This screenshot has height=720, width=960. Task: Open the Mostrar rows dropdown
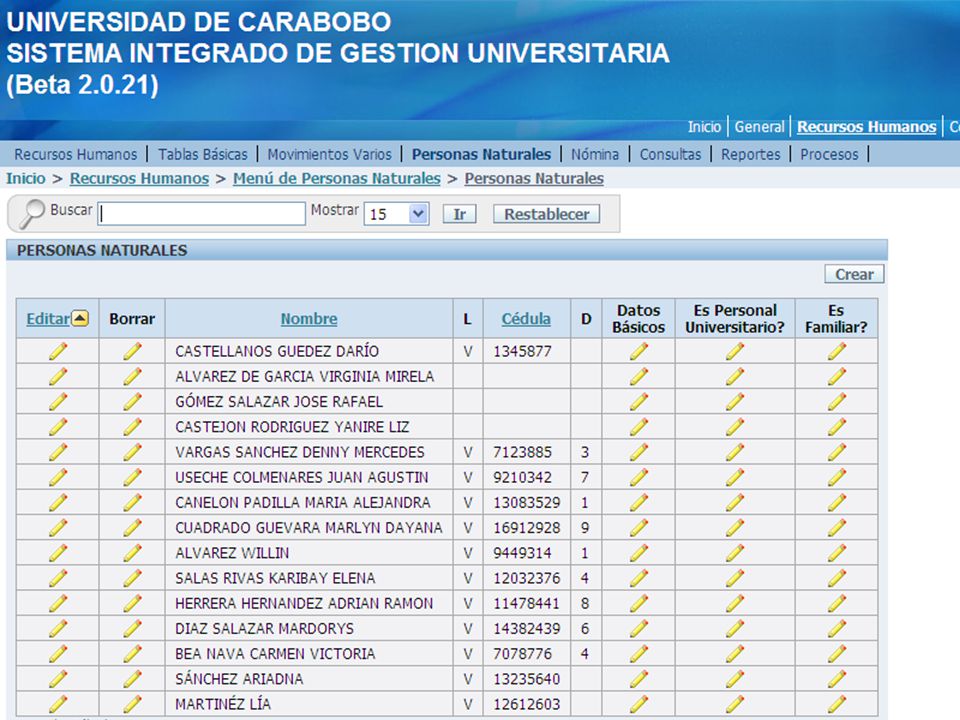coord(396,214)
